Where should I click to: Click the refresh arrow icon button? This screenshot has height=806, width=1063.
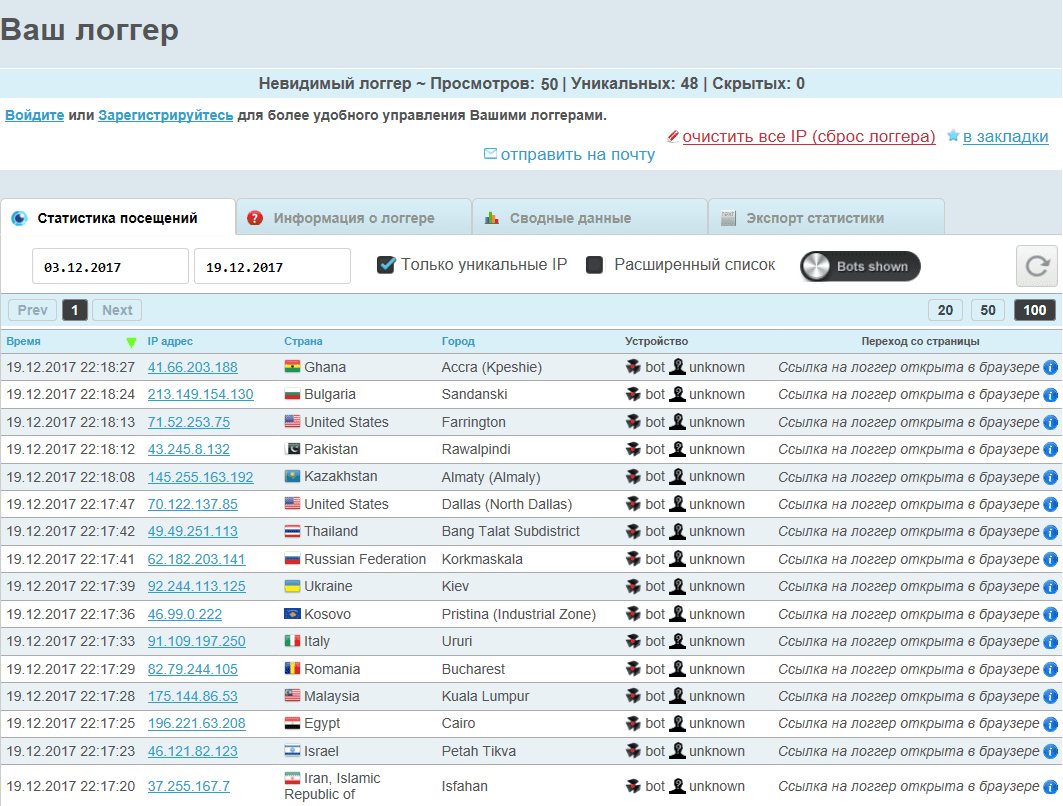click(x=1037, y=266)
